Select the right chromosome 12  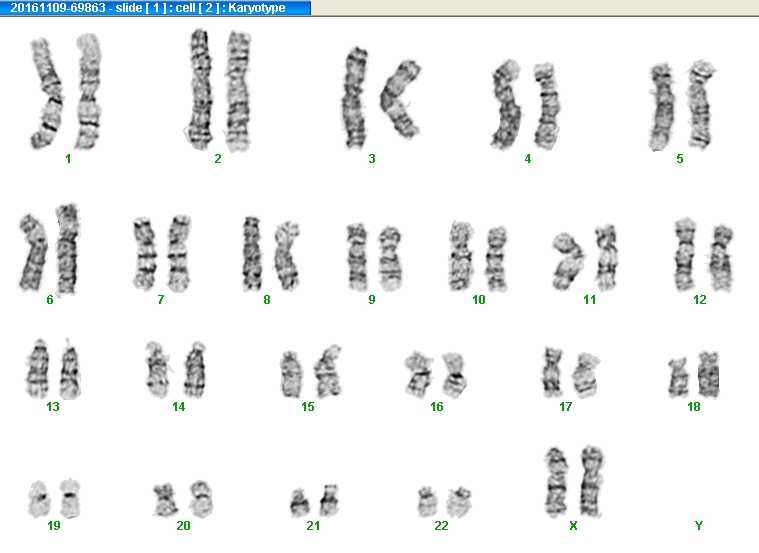tap(721, 258)
